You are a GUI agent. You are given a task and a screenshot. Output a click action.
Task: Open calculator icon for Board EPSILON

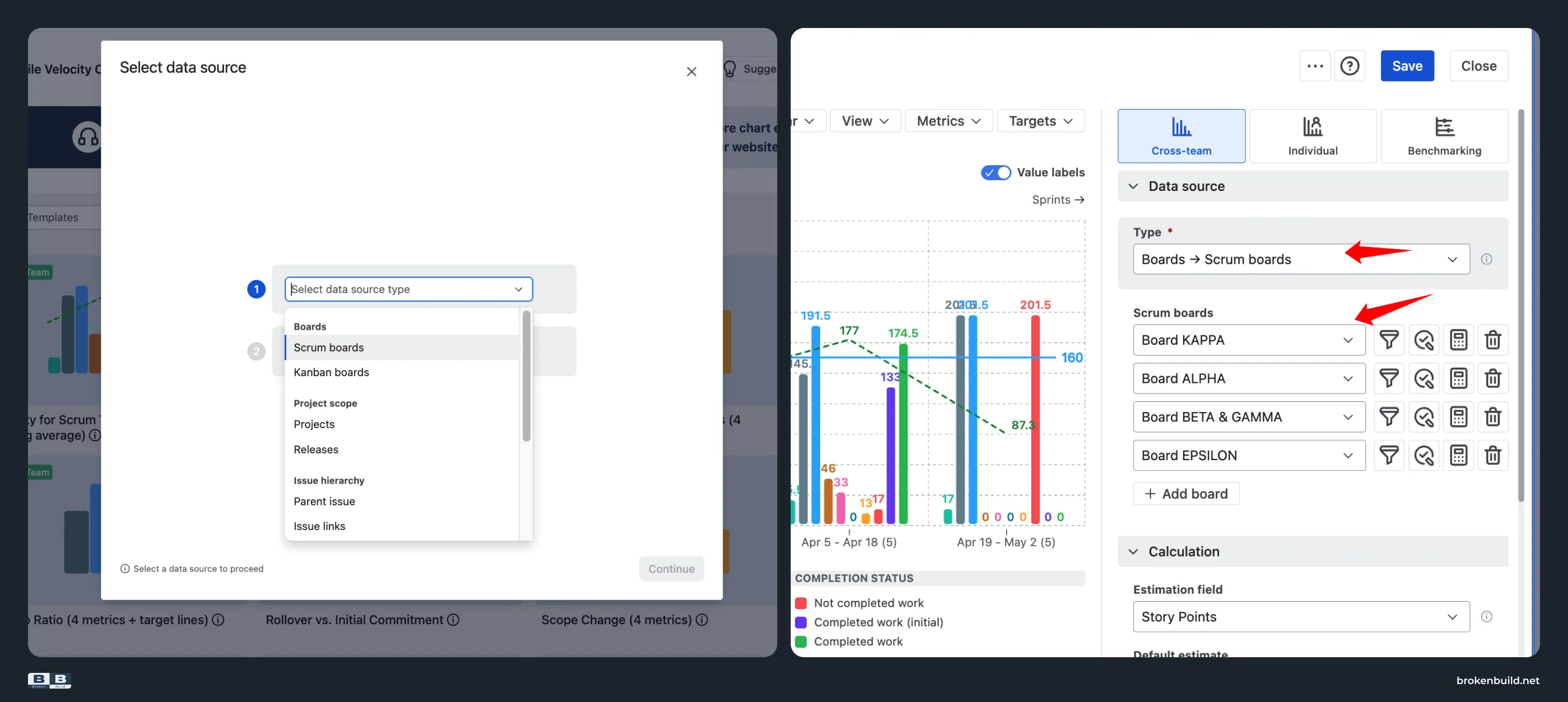click(x=1458, y=455)
